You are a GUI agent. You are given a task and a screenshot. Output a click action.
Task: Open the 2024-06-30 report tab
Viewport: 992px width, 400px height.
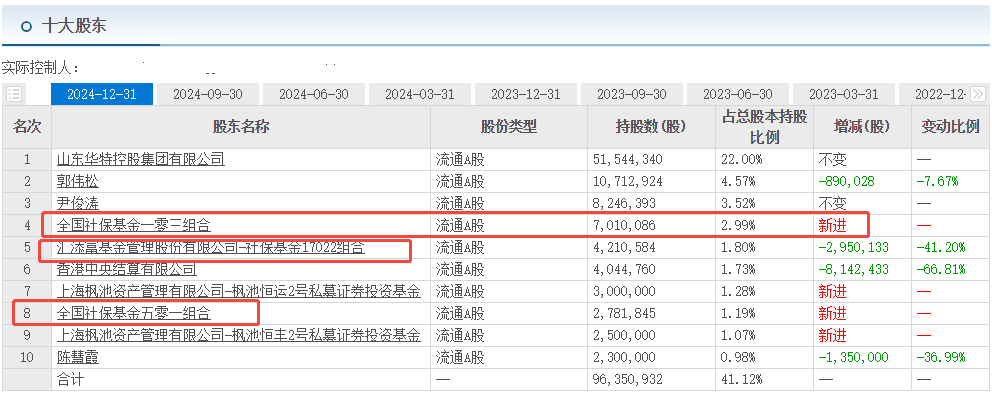(314, 94)
